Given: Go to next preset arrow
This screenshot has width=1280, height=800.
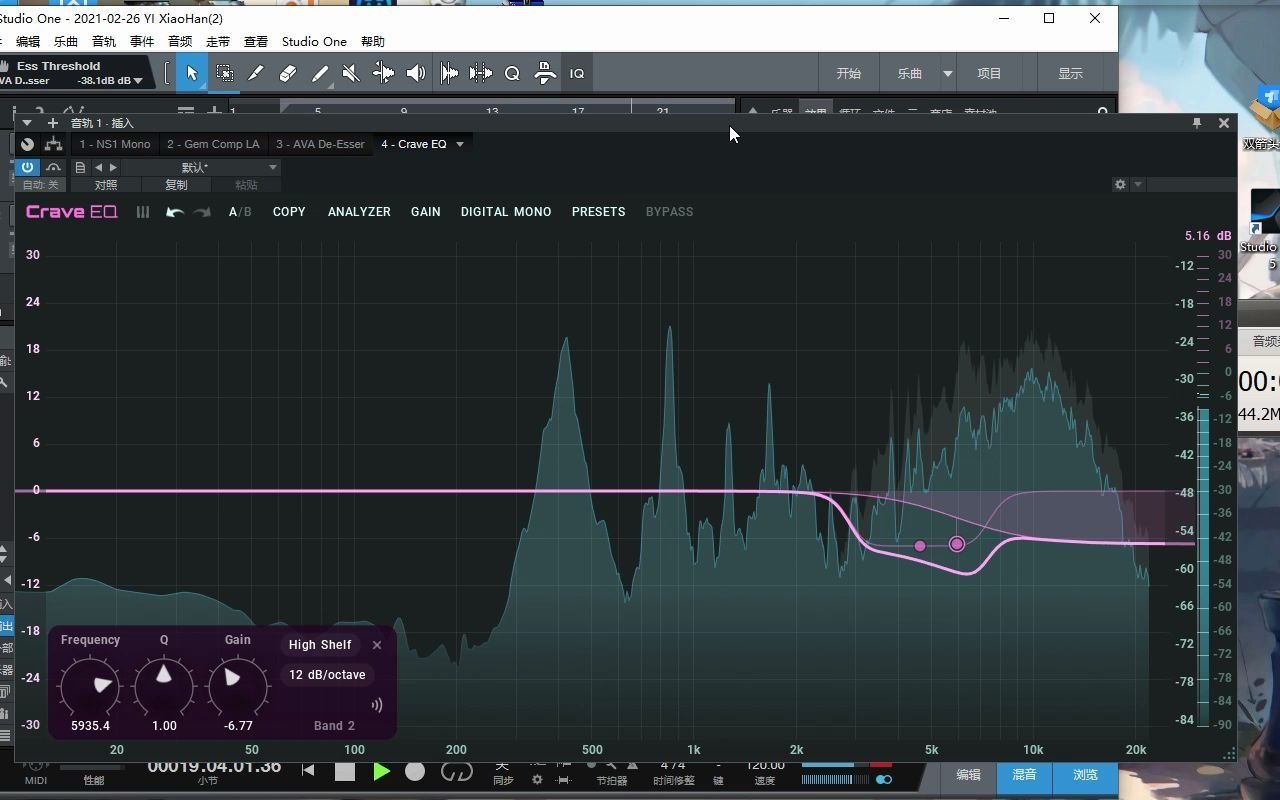Looking at the screenshot, I should (113, 167).
